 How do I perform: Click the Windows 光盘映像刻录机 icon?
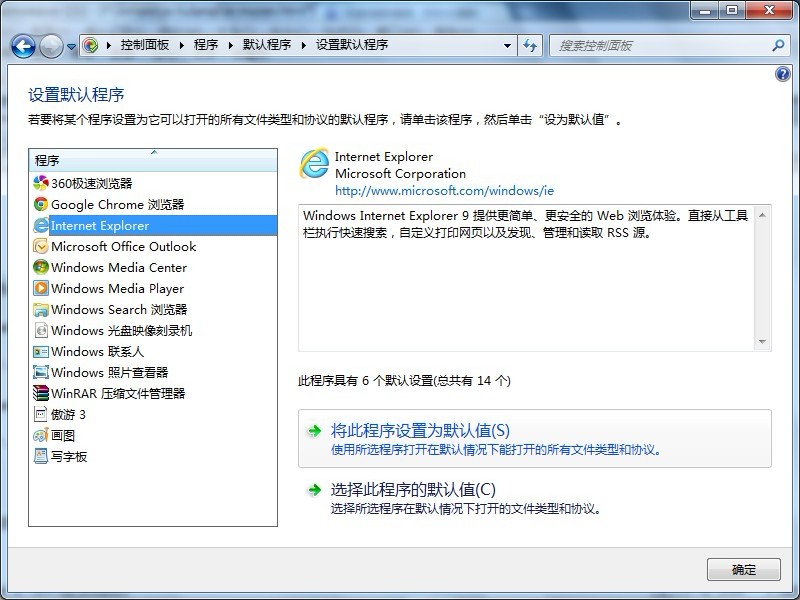pyautogui.click(x=41, y=330)
